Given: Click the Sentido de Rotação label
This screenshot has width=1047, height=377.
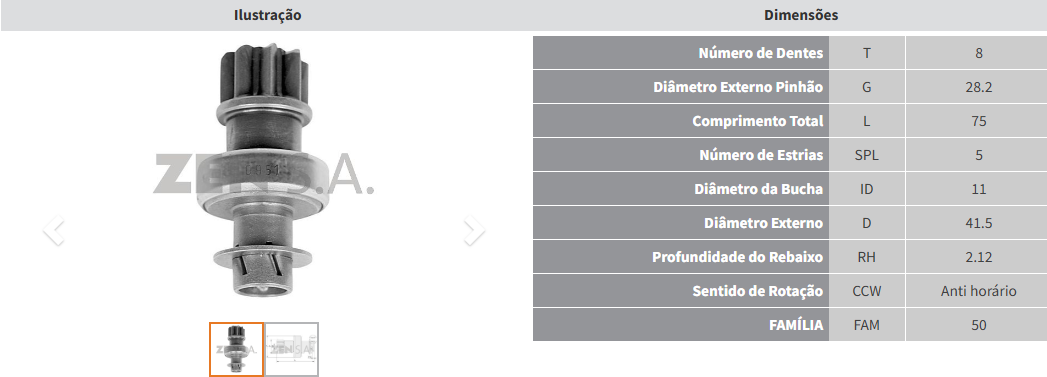Looking at the screenshot, I should [757, 291].
